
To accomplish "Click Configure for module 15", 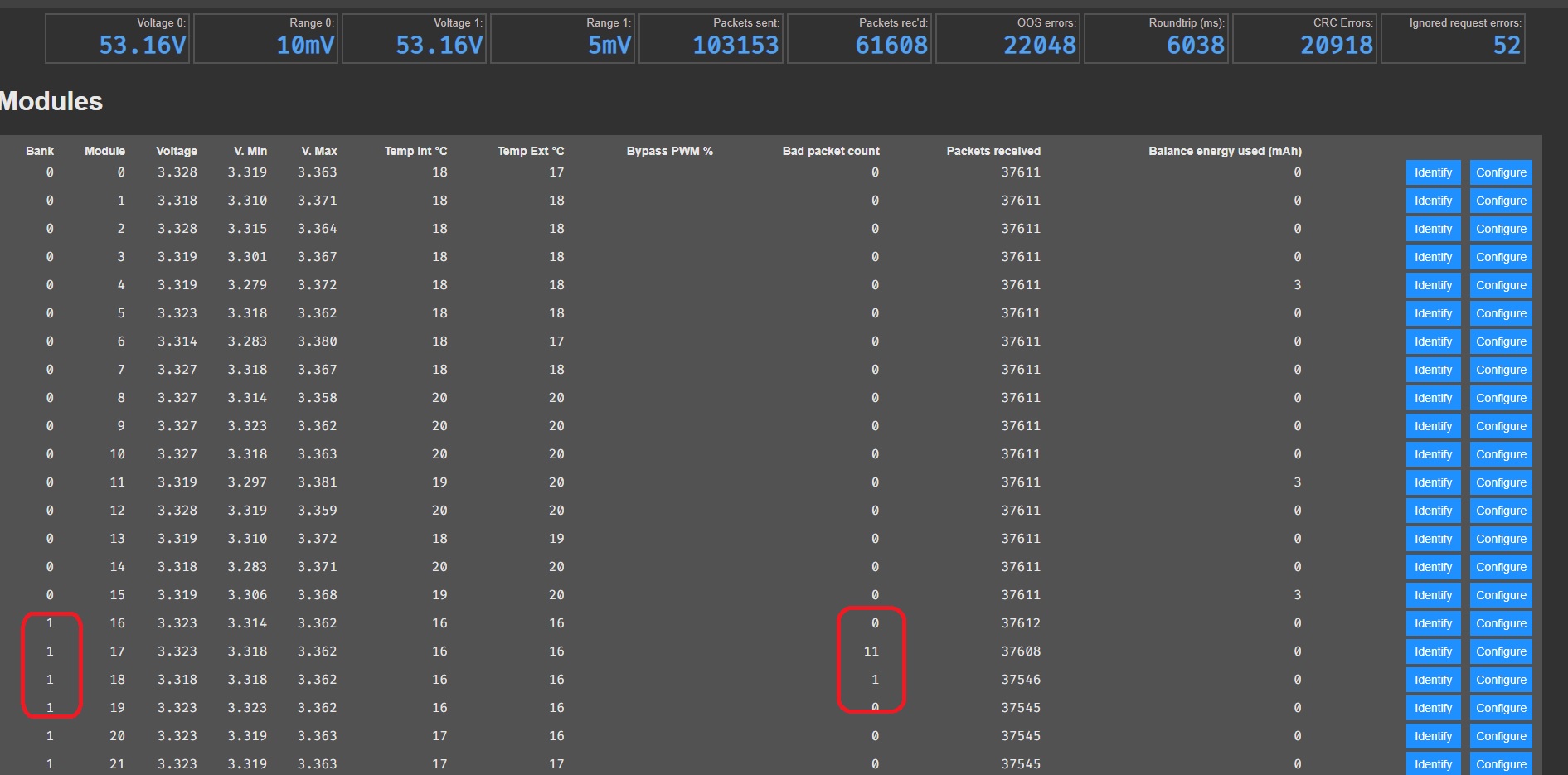I will pos(1501,595).
